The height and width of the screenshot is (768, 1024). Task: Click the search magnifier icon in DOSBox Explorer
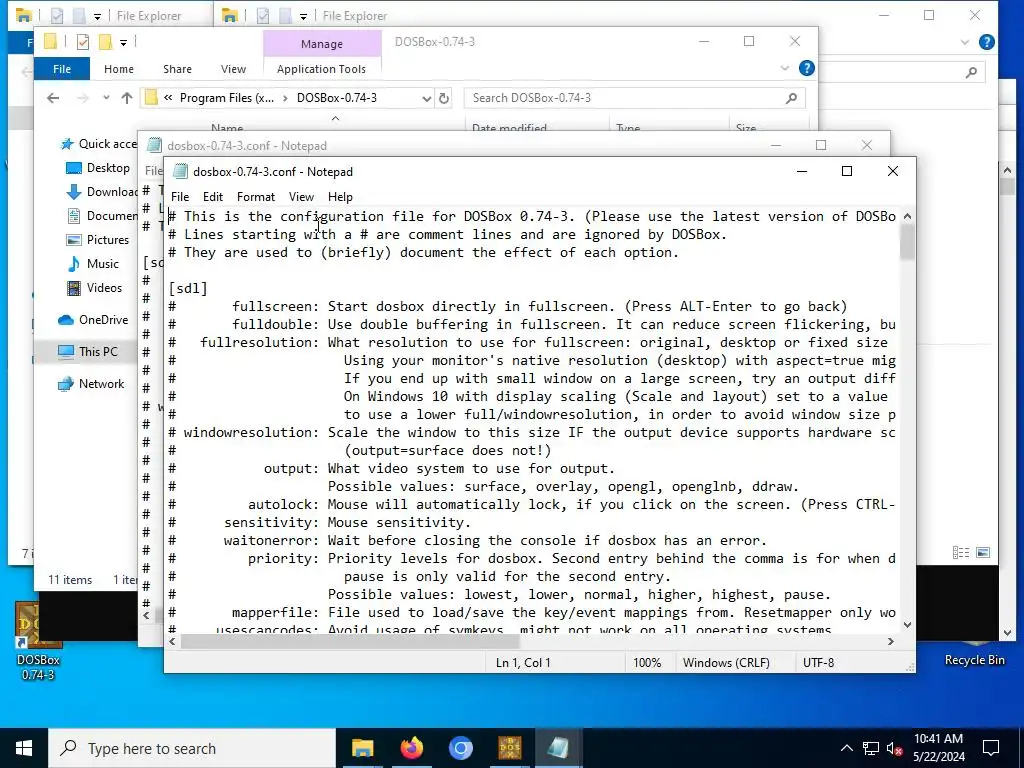click(792, 98)
